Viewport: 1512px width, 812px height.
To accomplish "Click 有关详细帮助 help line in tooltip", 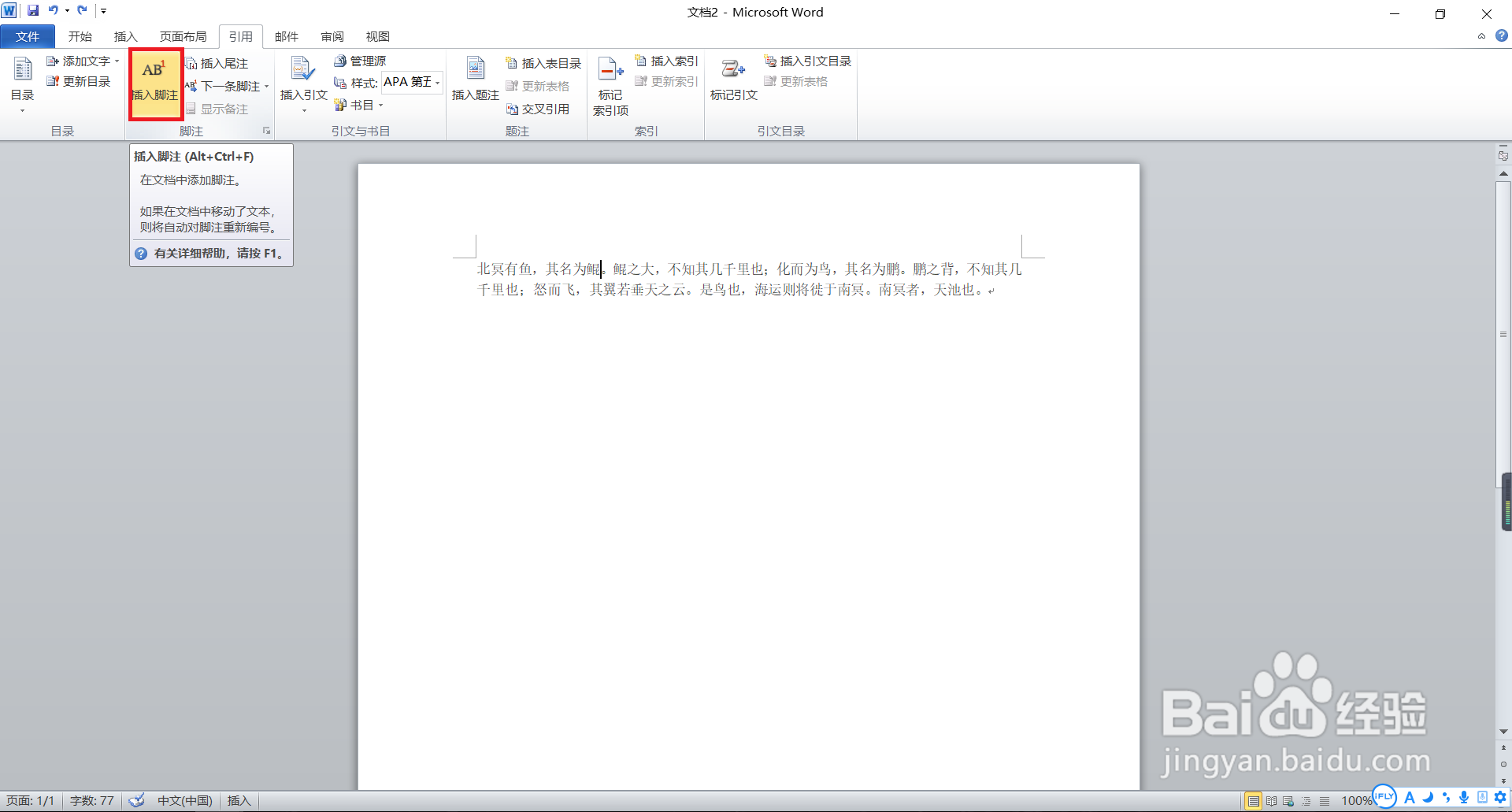I will (210, 254).
